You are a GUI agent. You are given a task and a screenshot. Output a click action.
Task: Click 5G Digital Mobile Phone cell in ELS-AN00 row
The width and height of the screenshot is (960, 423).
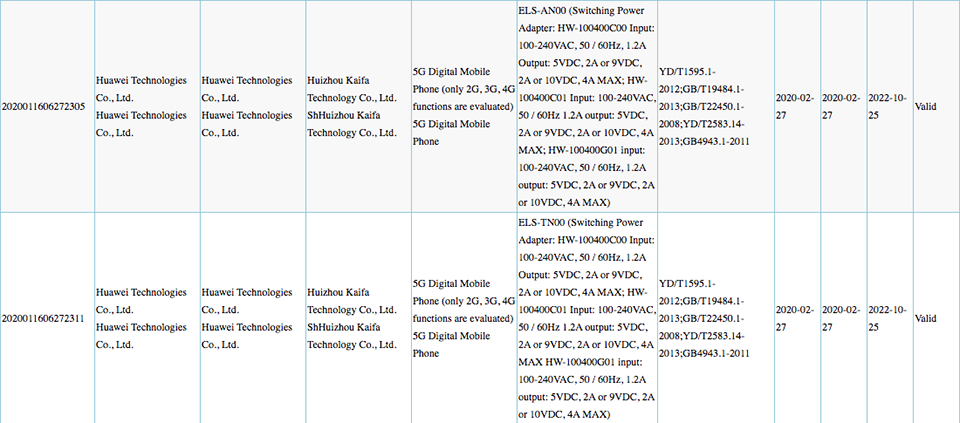[463, 107]
